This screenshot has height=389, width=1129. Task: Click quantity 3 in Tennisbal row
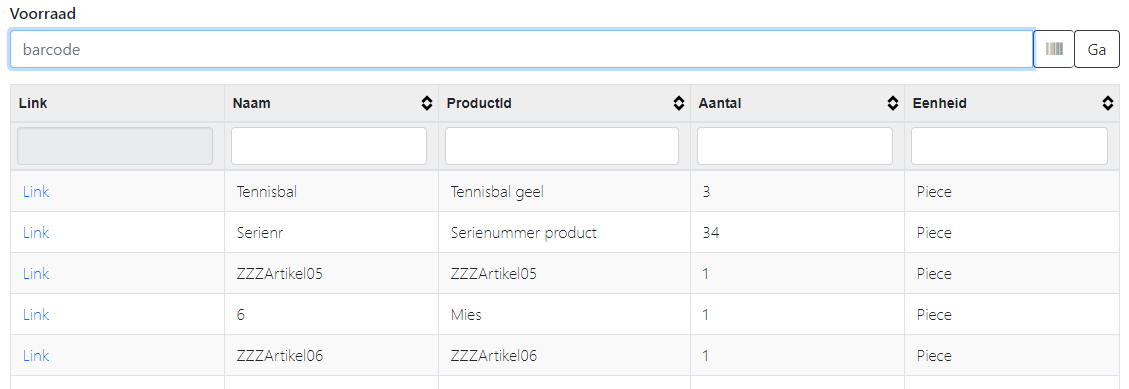798,192
